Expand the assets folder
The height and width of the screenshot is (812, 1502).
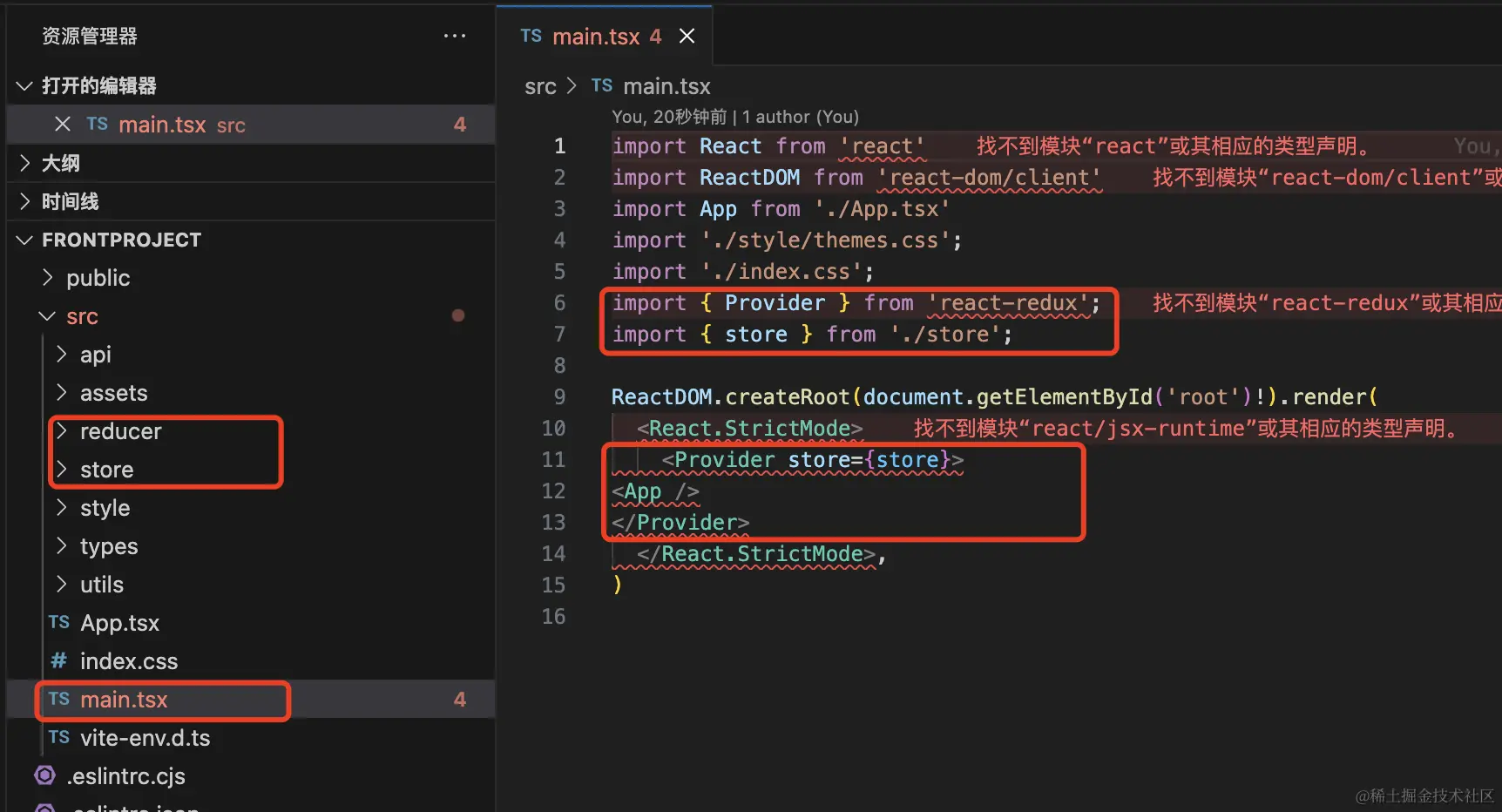point(62,393)
